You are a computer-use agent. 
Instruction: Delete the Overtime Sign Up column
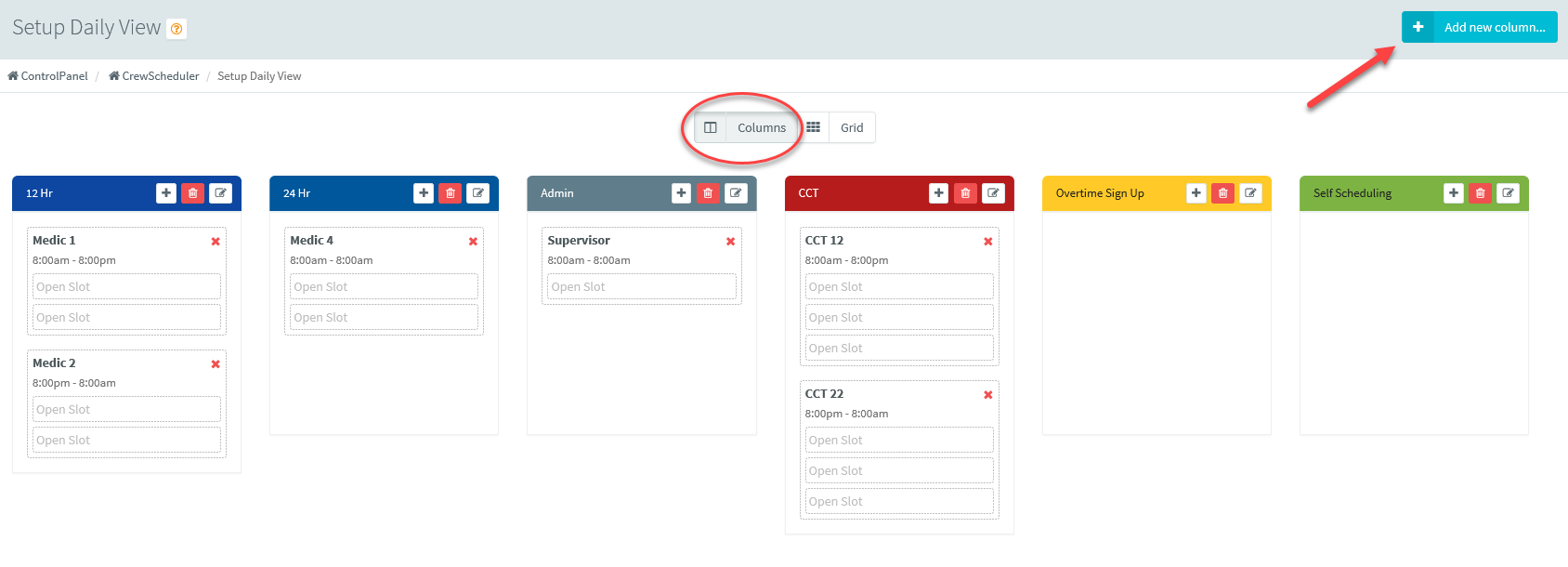click(x=1223, y=192)
